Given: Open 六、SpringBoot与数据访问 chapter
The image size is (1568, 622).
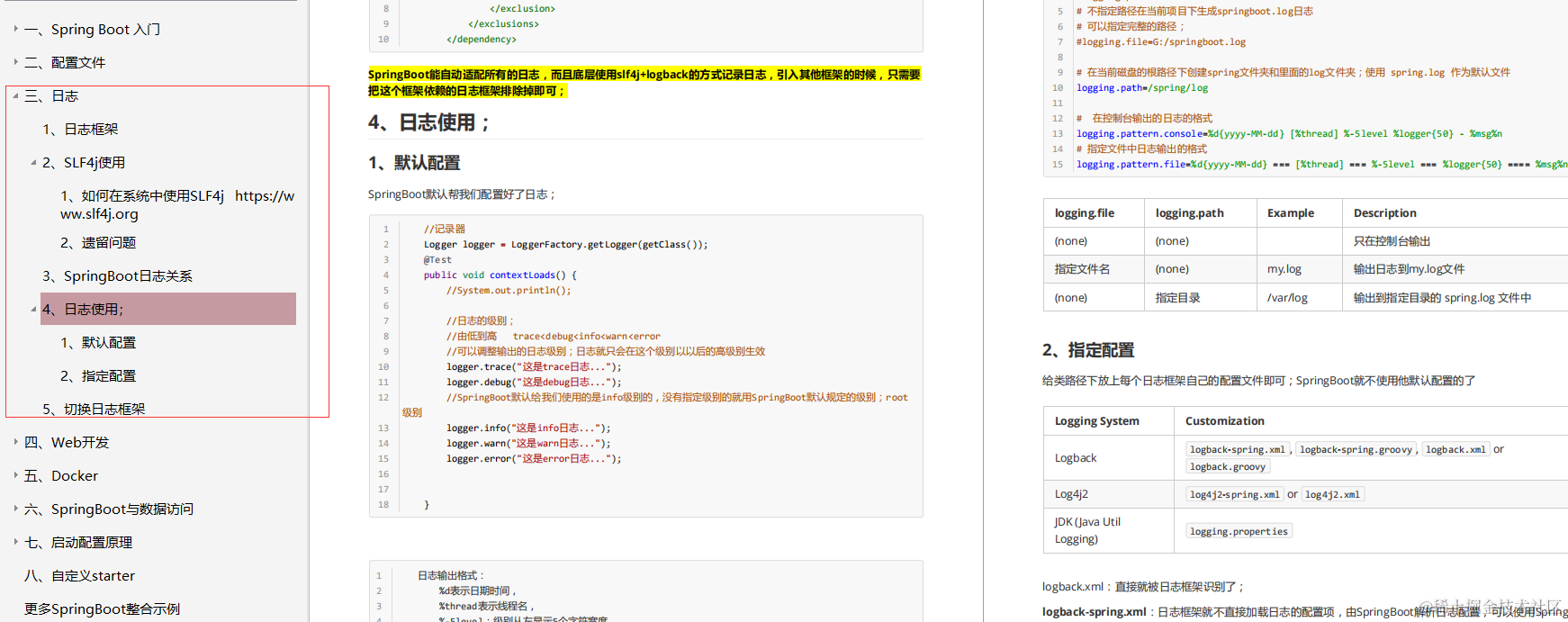Looking at the screenshot, I should (x=109, y=509).
